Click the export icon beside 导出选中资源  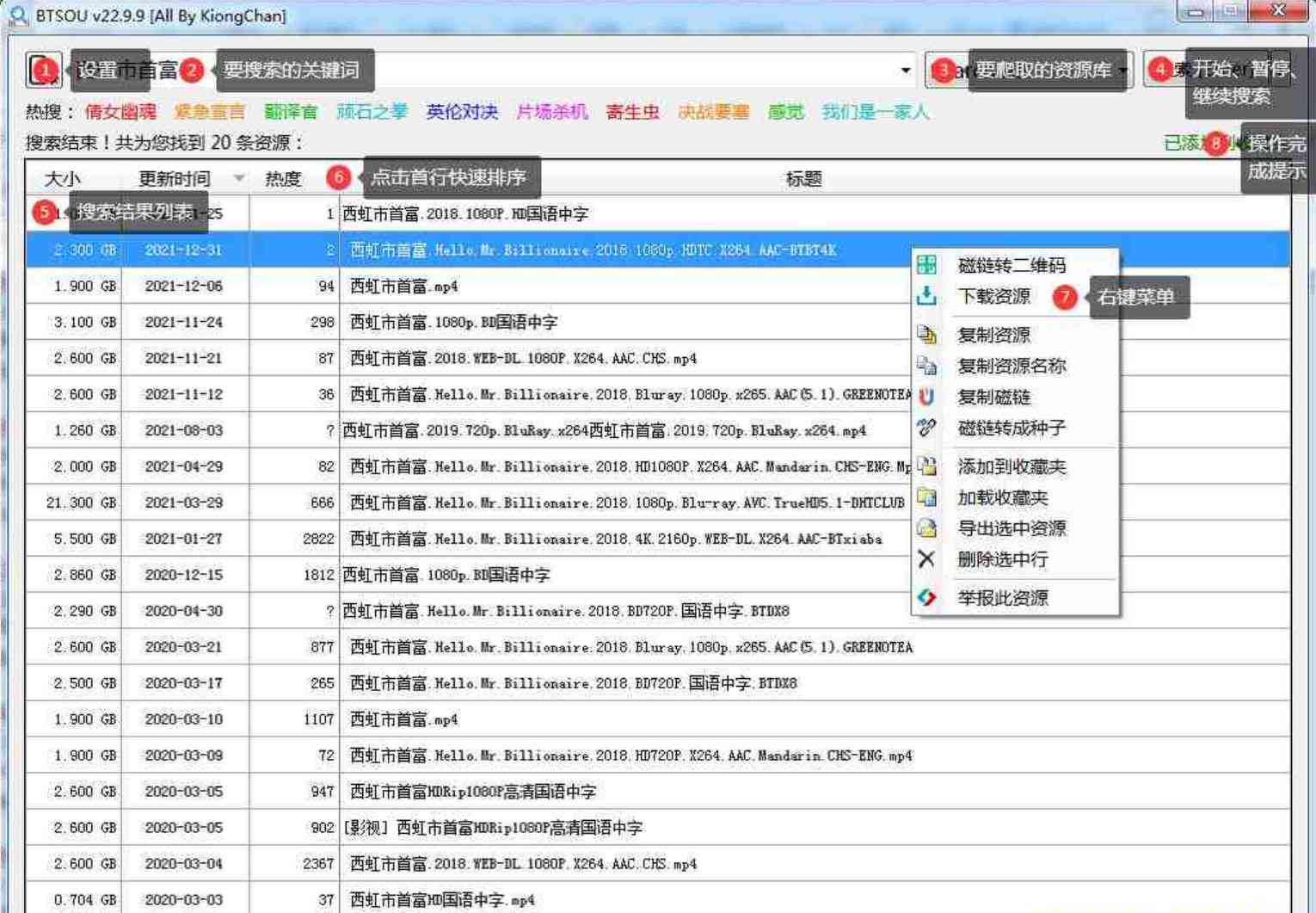[926, 528]
